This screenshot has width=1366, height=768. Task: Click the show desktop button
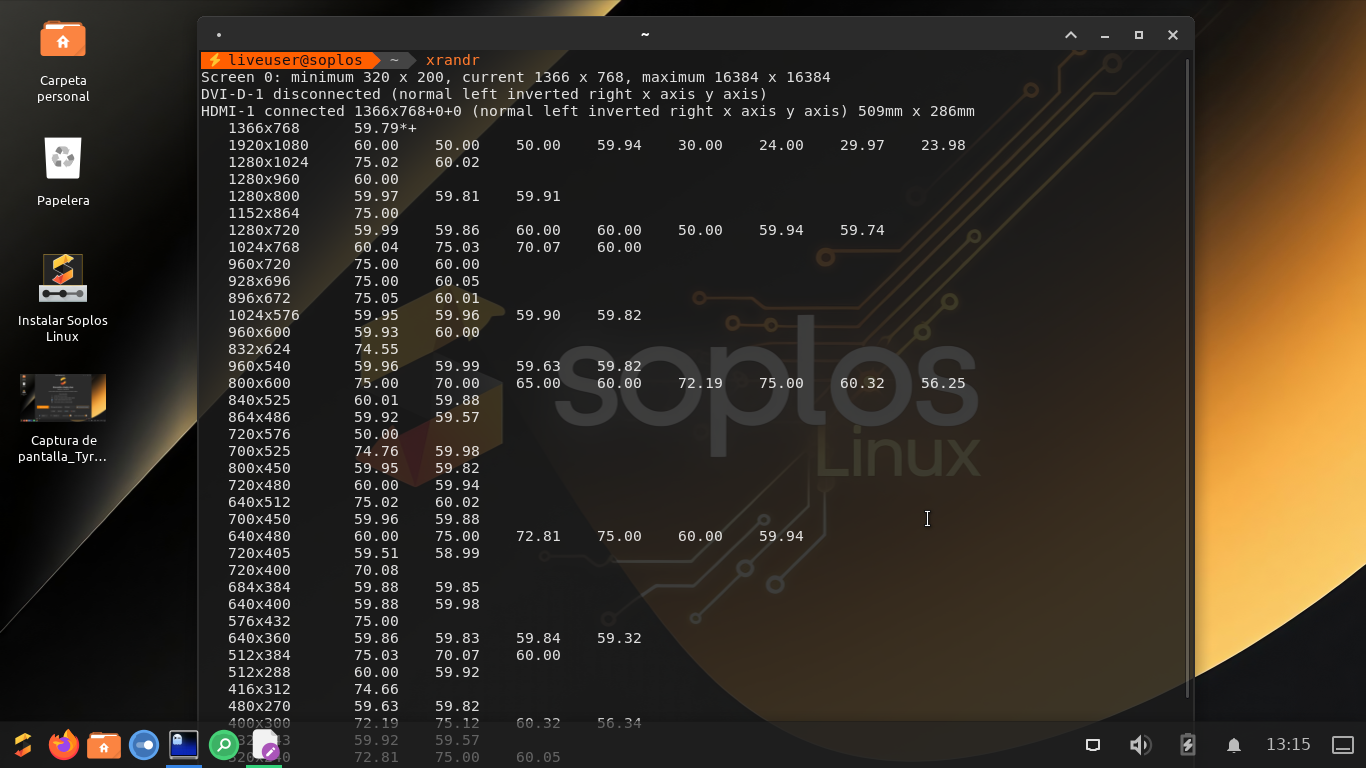pyautogui.click(x=1343, y=745)
